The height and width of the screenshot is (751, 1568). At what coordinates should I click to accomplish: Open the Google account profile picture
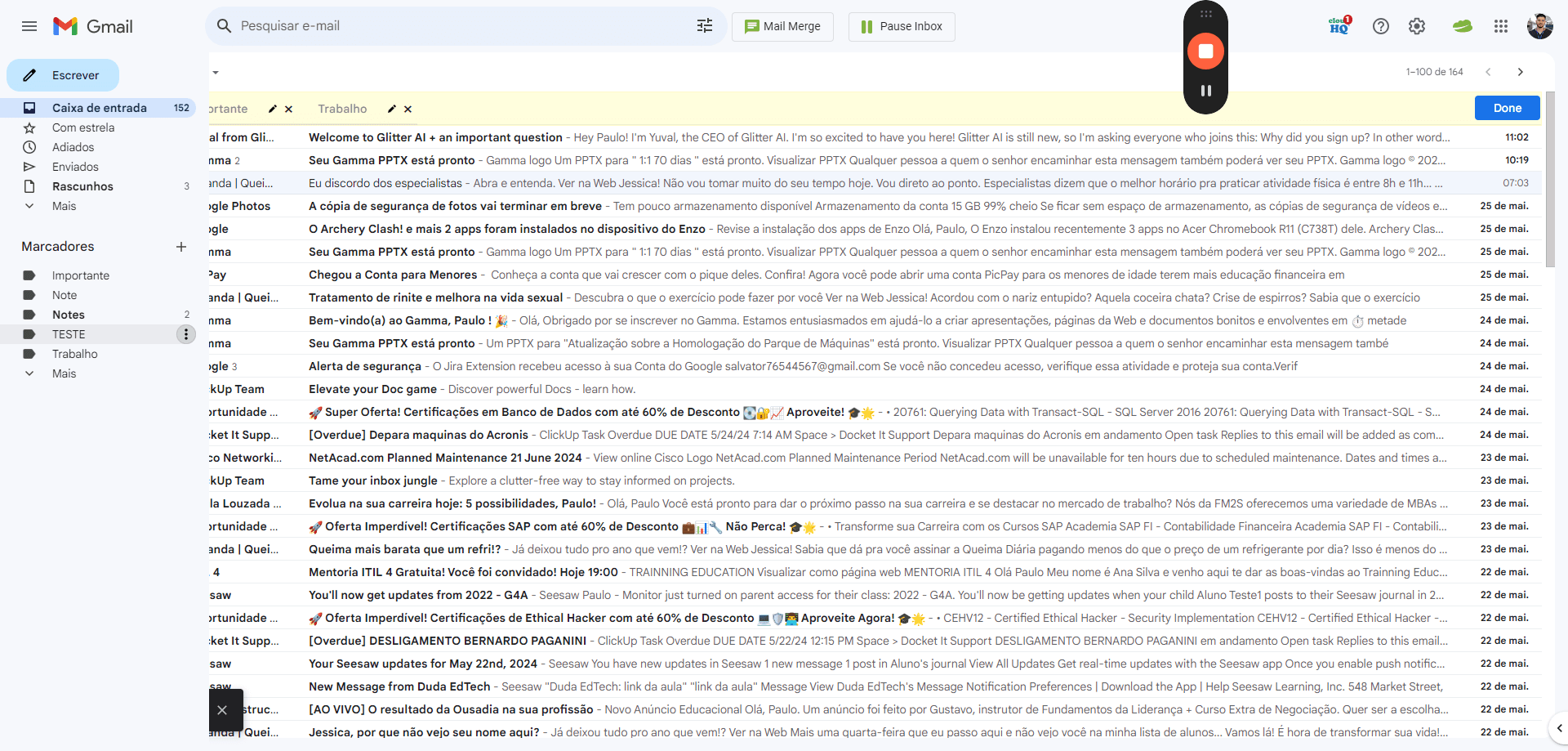[x=1540, y=26]
